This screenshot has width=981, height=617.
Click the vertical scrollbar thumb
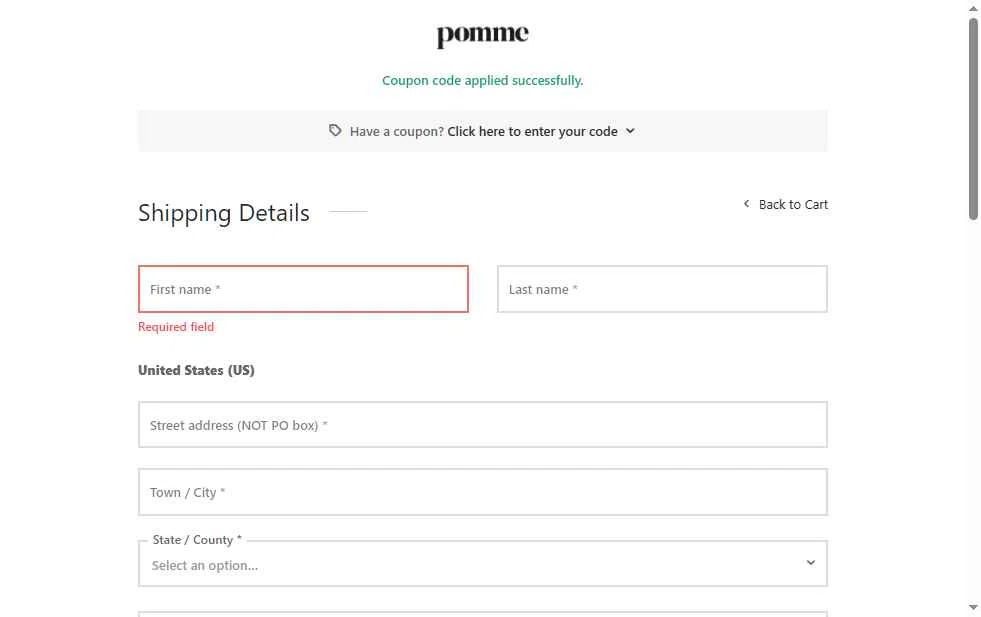pos(973,119)
